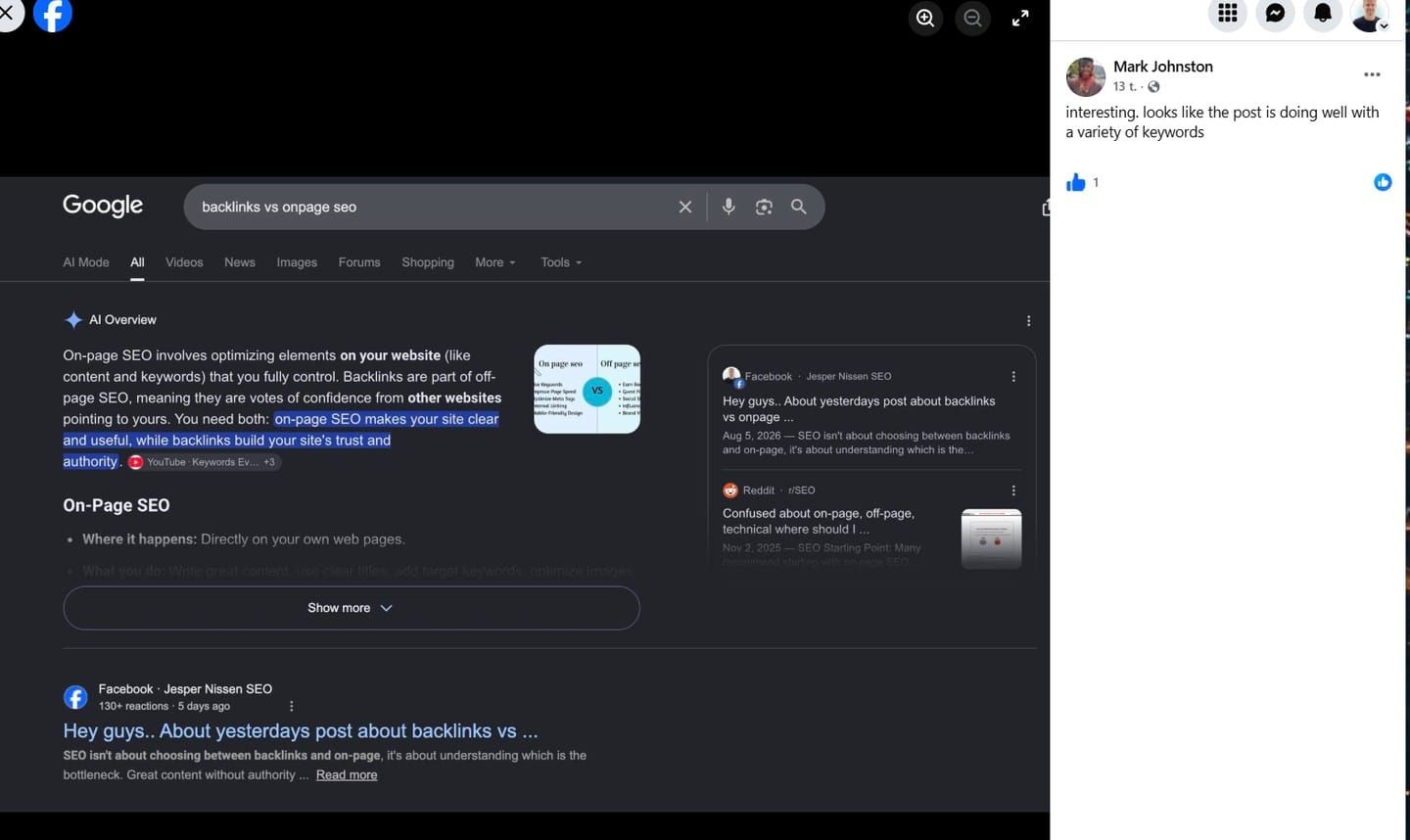
Task: Open the post's three-dot options menu
Action: click(x=1372, y=74)
